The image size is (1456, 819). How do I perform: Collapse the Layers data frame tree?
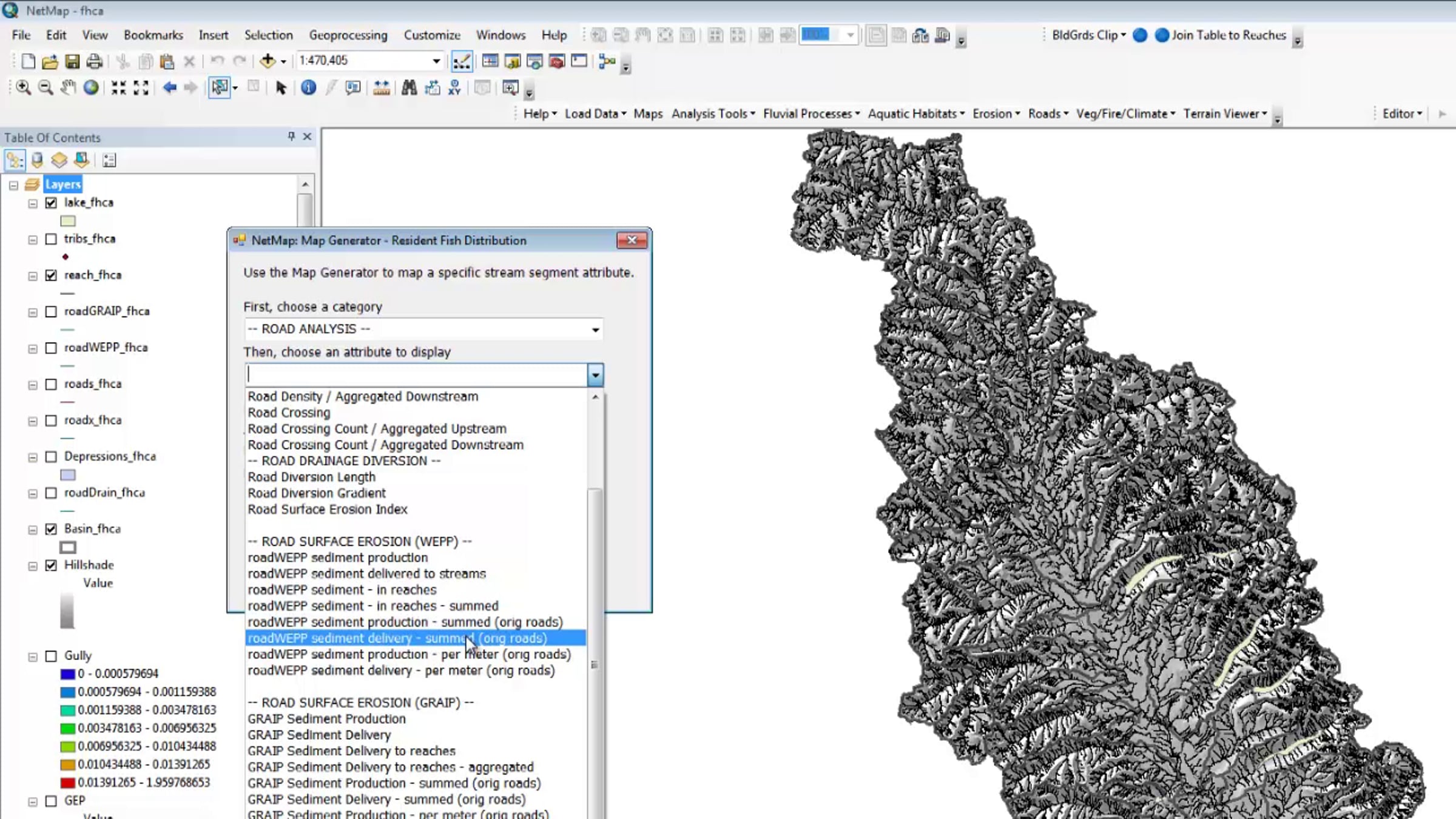coord(13,185)
